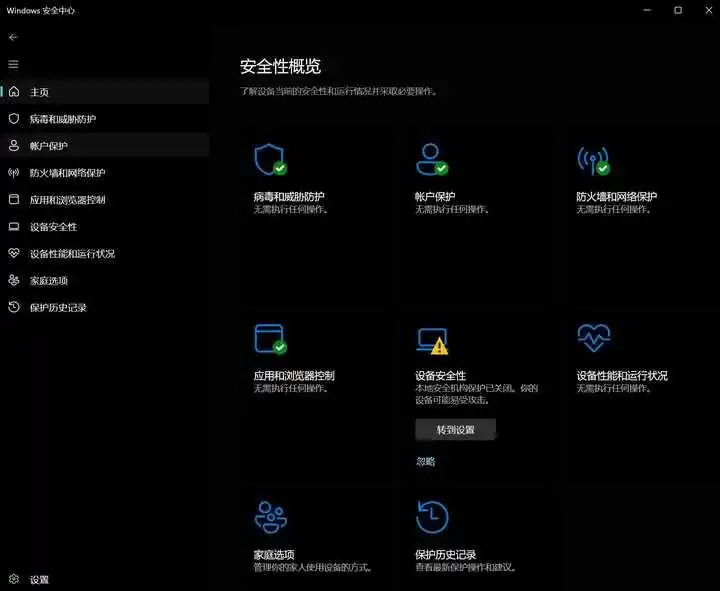Open the large firewall antenna tile icon
The height and width of the screenshot is (591, 720).
(x=594, y=161)
